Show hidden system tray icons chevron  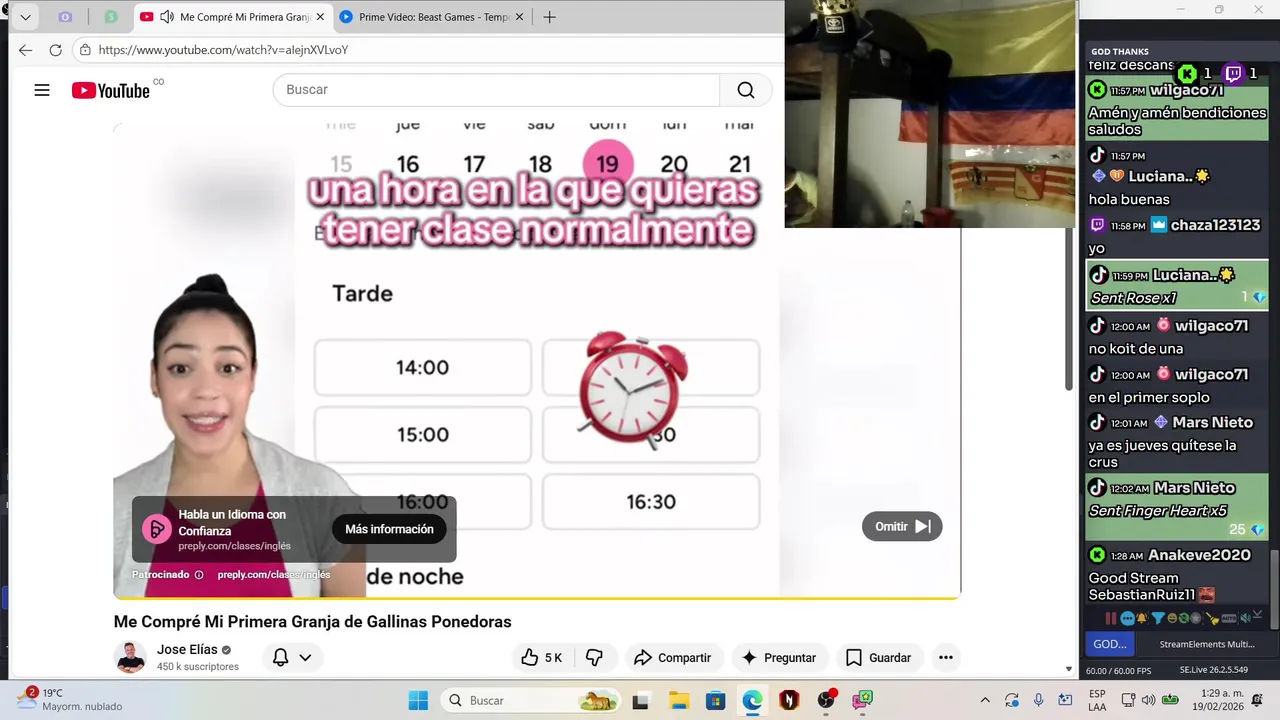tap(985, 700)
